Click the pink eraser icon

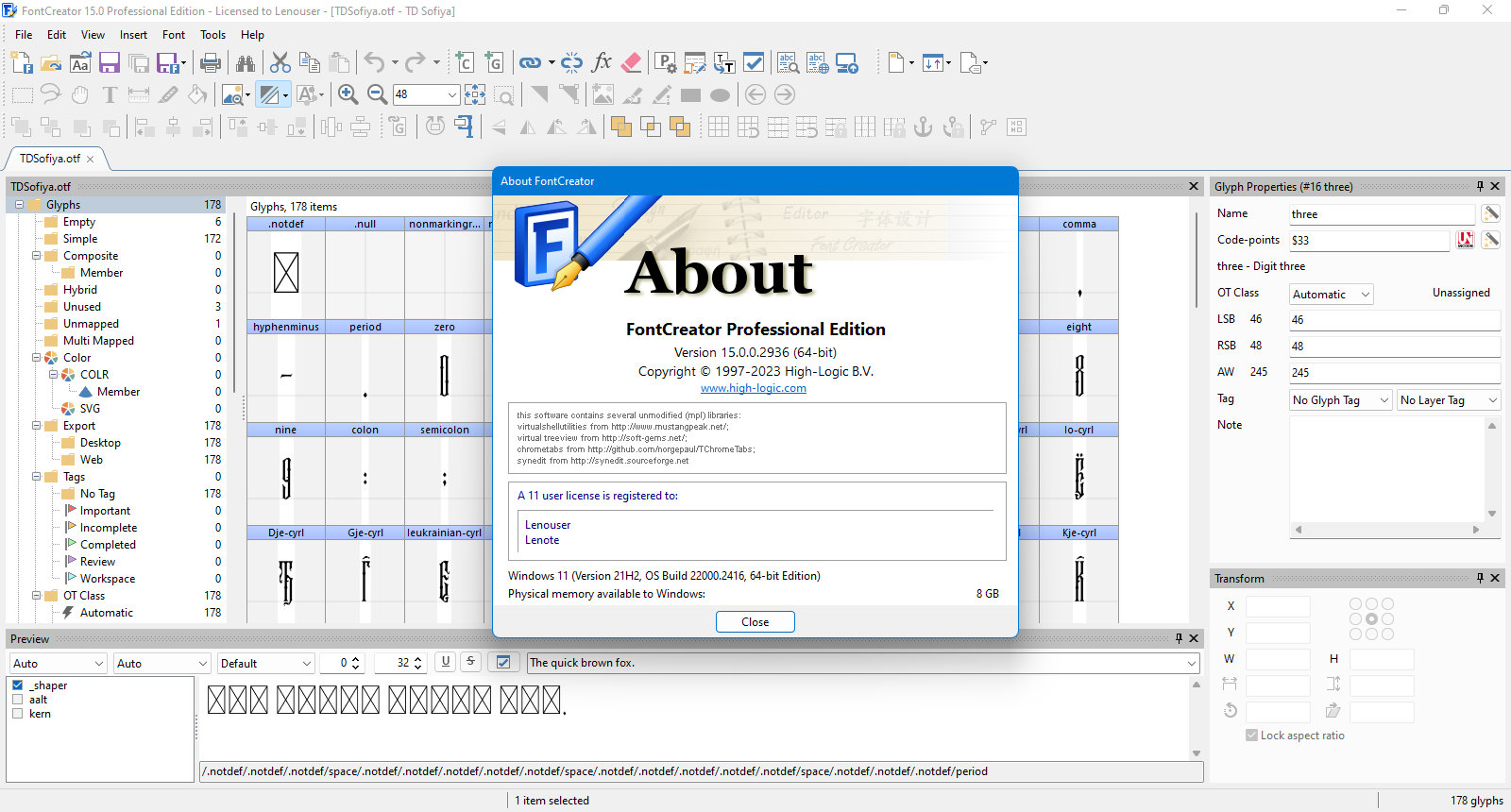[632, 63]
